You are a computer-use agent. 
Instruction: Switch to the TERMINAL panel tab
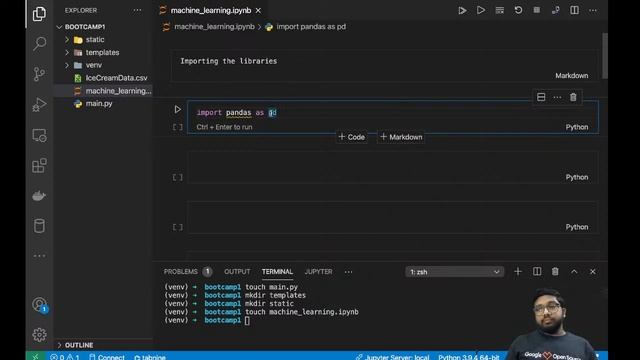pyautogui.click(x=277, y=271)
